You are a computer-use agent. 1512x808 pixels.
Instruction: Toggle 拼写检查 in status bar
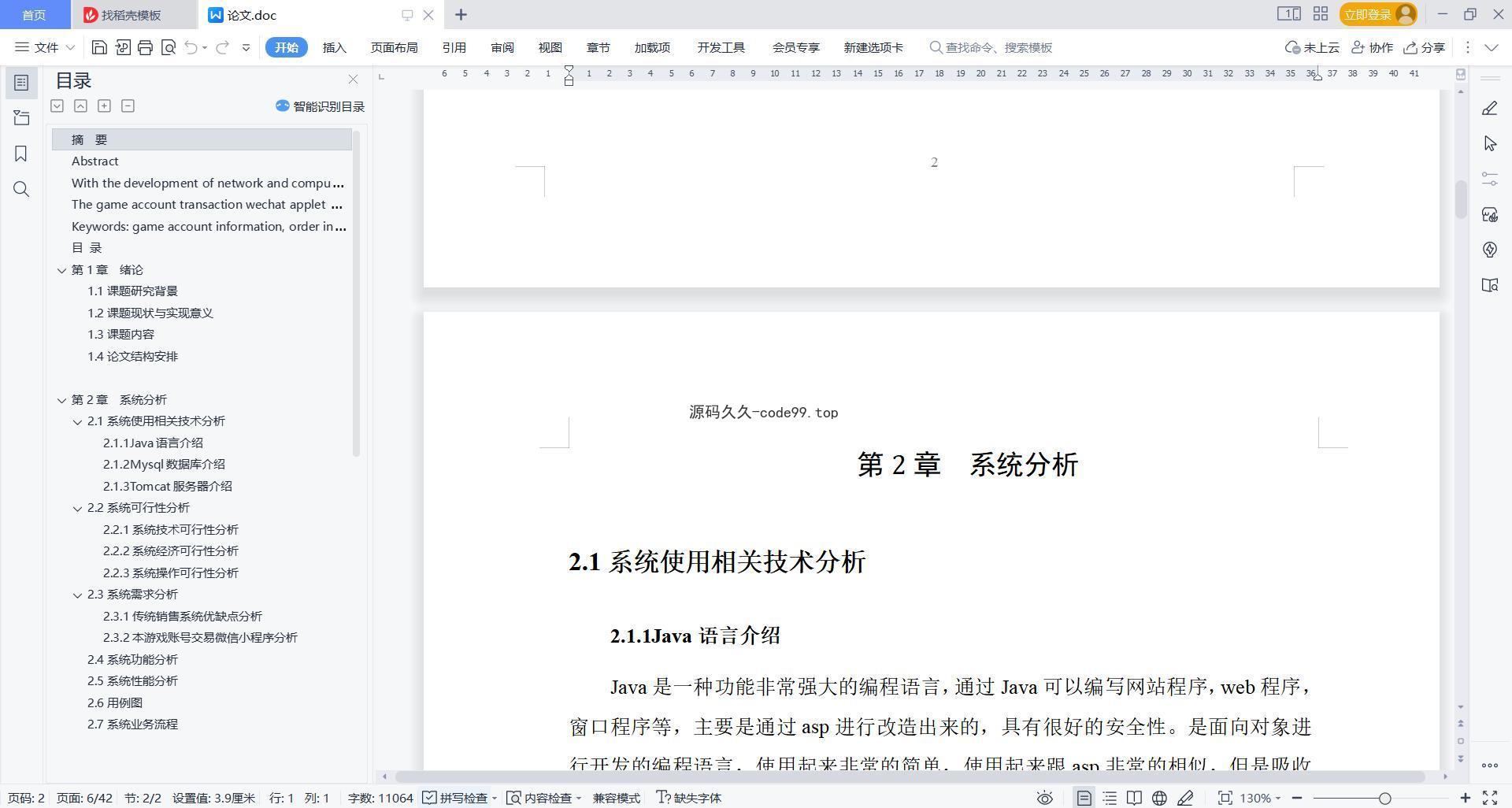pos(460,798)
